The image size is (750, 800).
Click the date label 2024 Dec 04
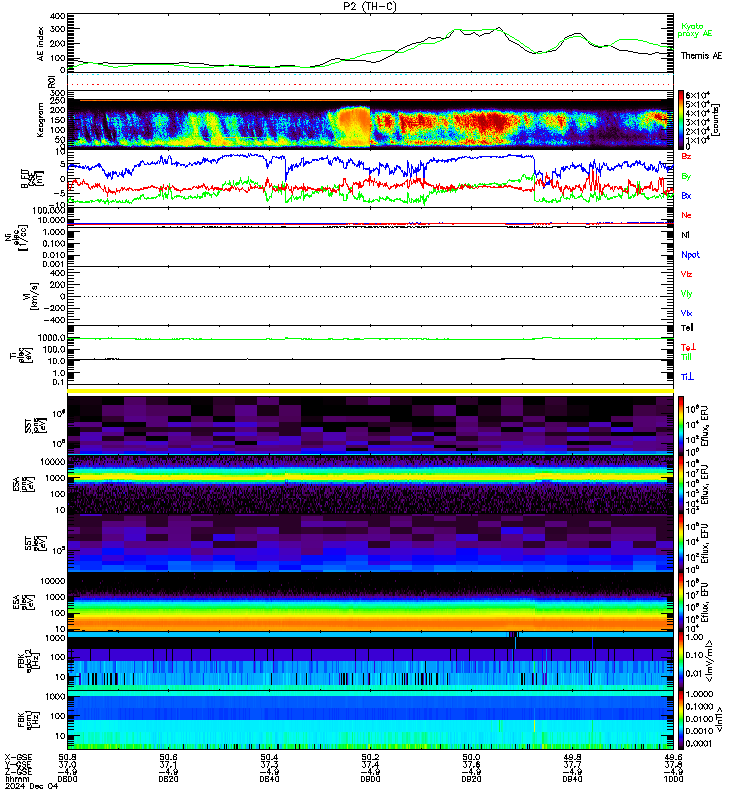click(32, 786)
